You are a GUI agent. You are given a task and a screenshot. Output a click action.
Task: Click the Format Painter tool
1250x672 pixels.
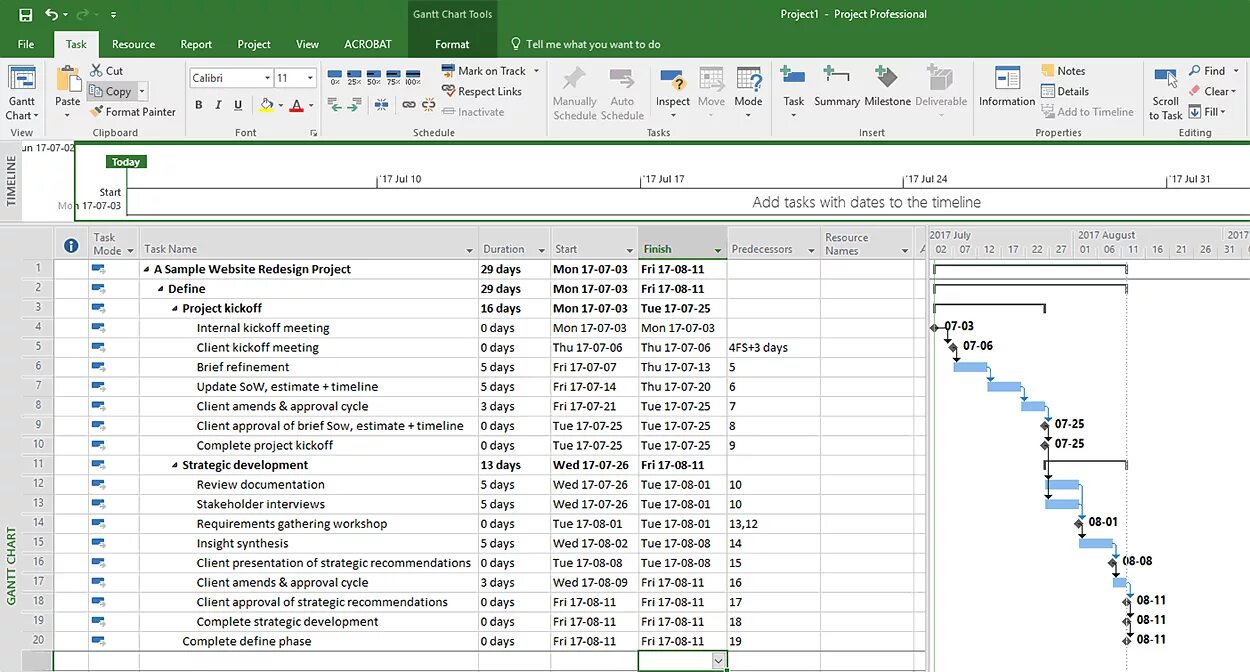(132, 112)
